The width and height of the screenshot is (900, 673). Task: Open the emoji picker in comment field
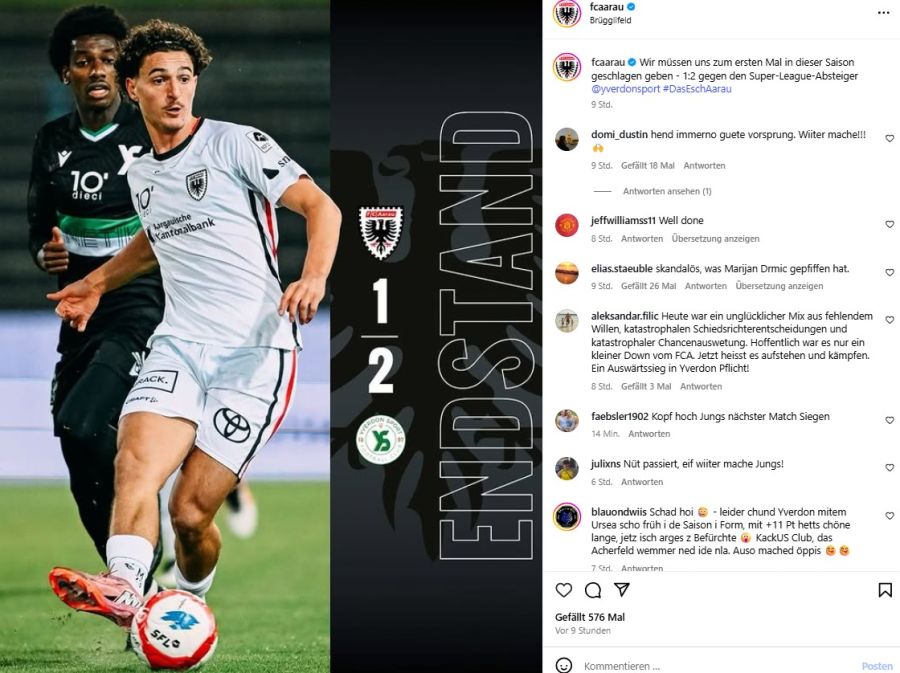pyautogui.click(x=564, y=666)
